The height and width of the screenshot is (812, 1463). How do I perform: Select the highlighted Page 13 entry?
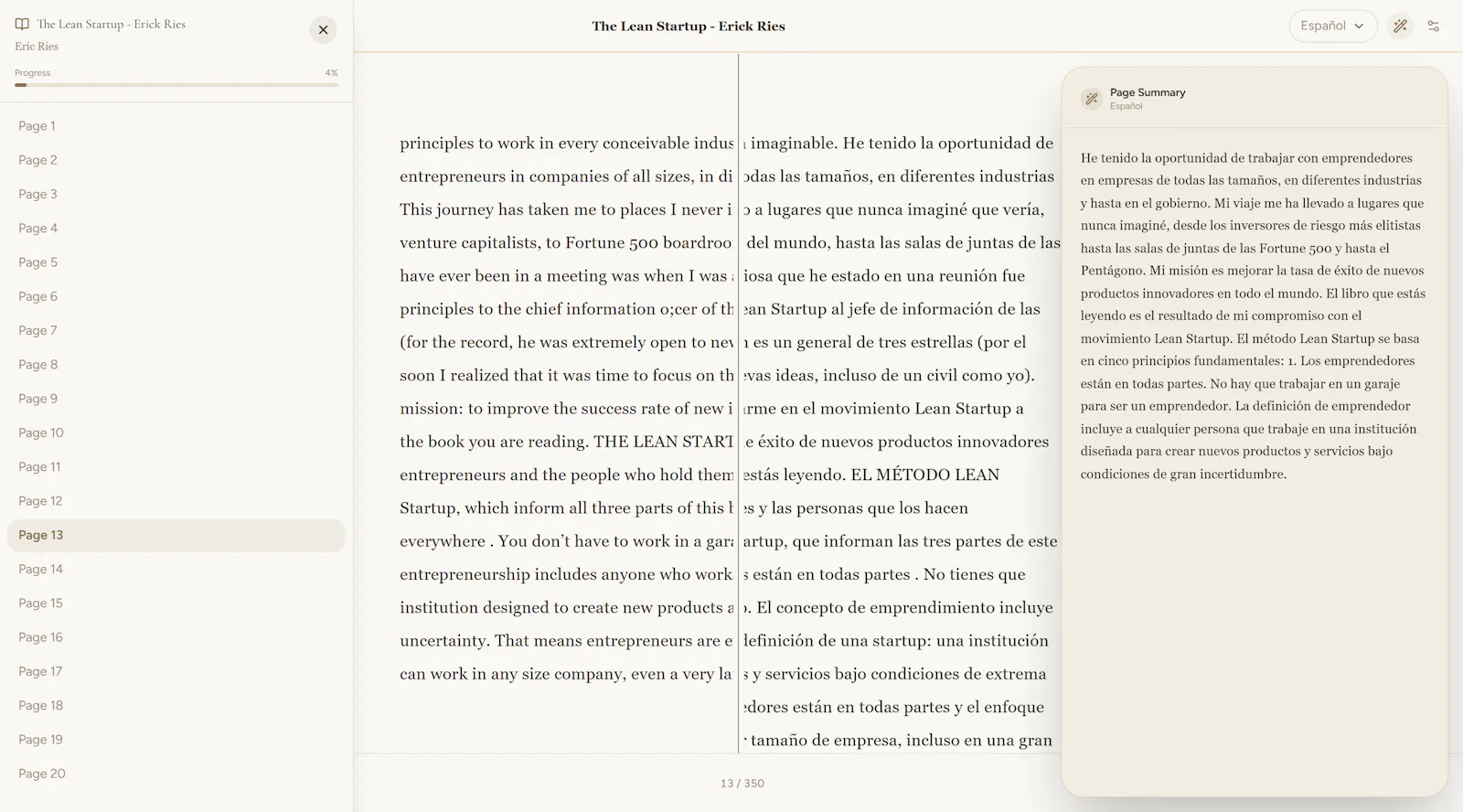pos(176,535)
